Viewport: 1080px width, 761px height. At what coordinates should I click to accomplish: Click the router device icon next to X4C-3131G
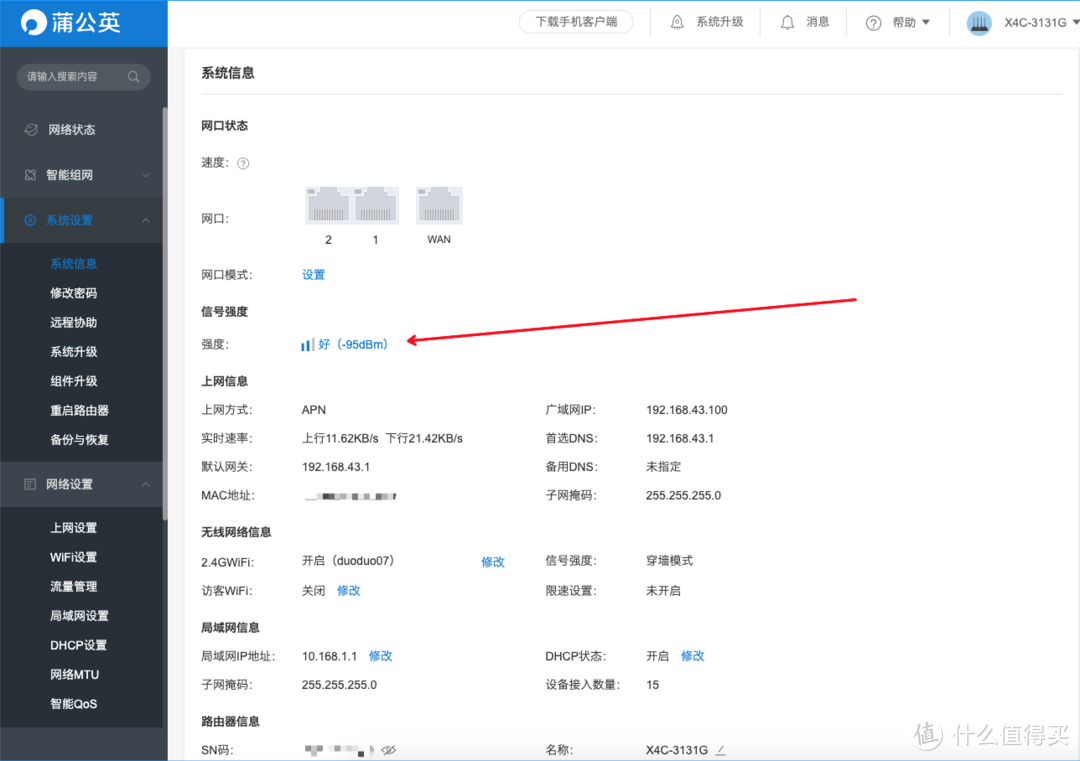tap(979, 21)
